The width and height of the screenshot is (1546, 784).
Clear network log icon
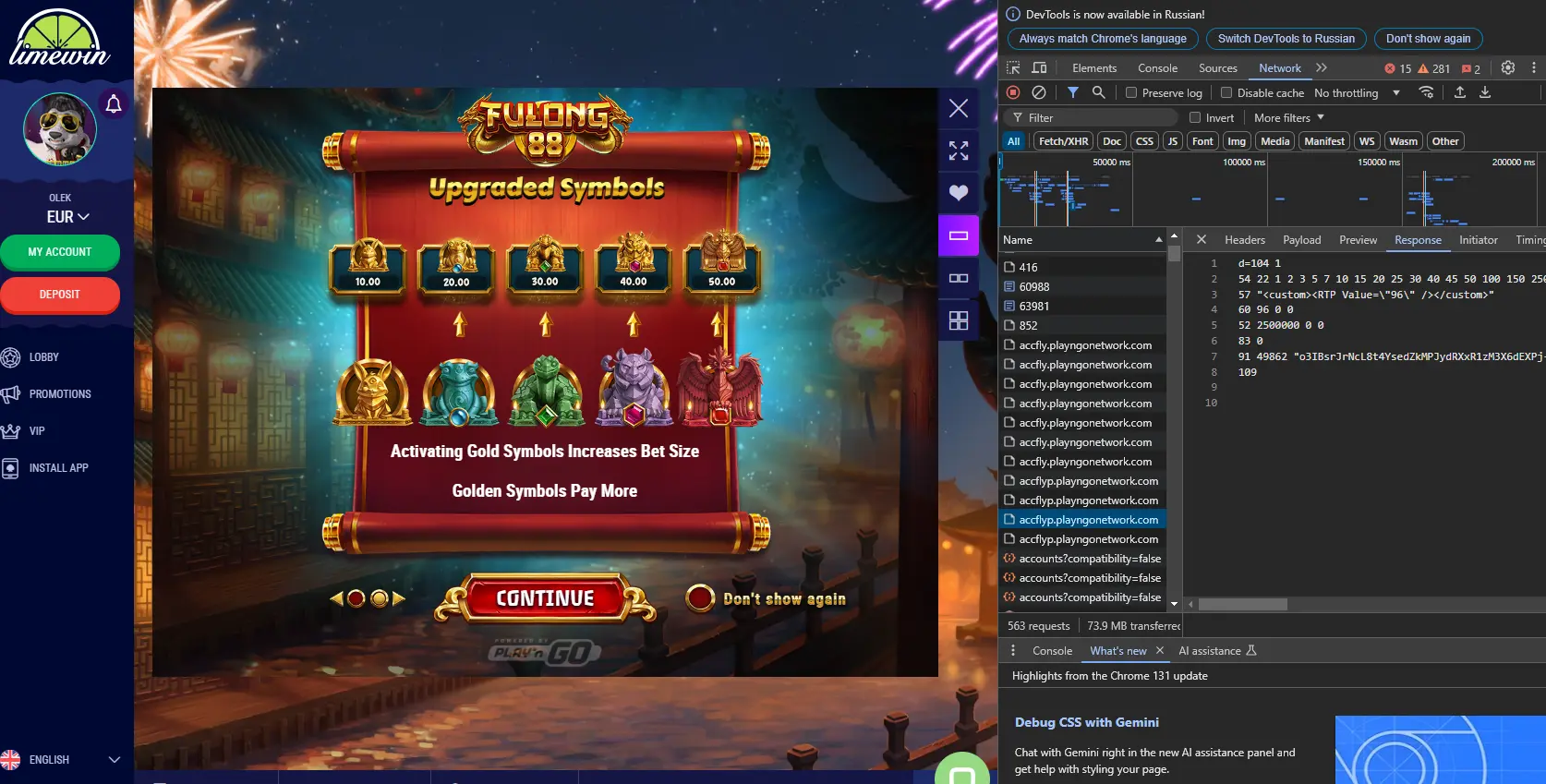click(1039, 92)
